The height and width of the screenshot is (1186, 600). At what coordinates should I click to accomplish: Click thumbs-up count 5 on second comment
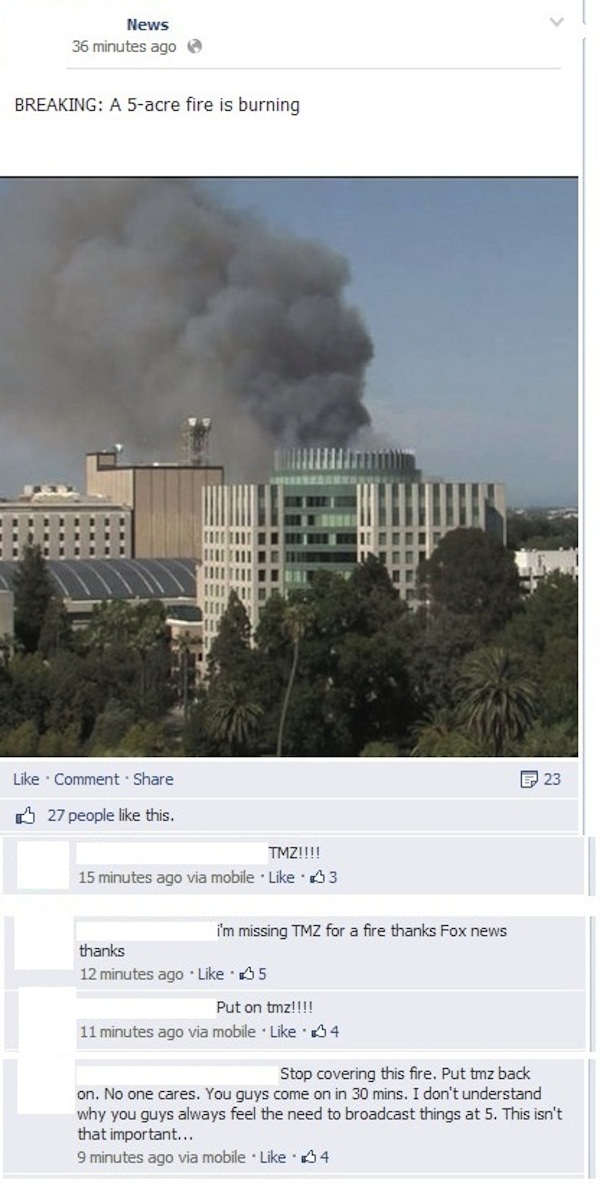[x=252, y=974]
